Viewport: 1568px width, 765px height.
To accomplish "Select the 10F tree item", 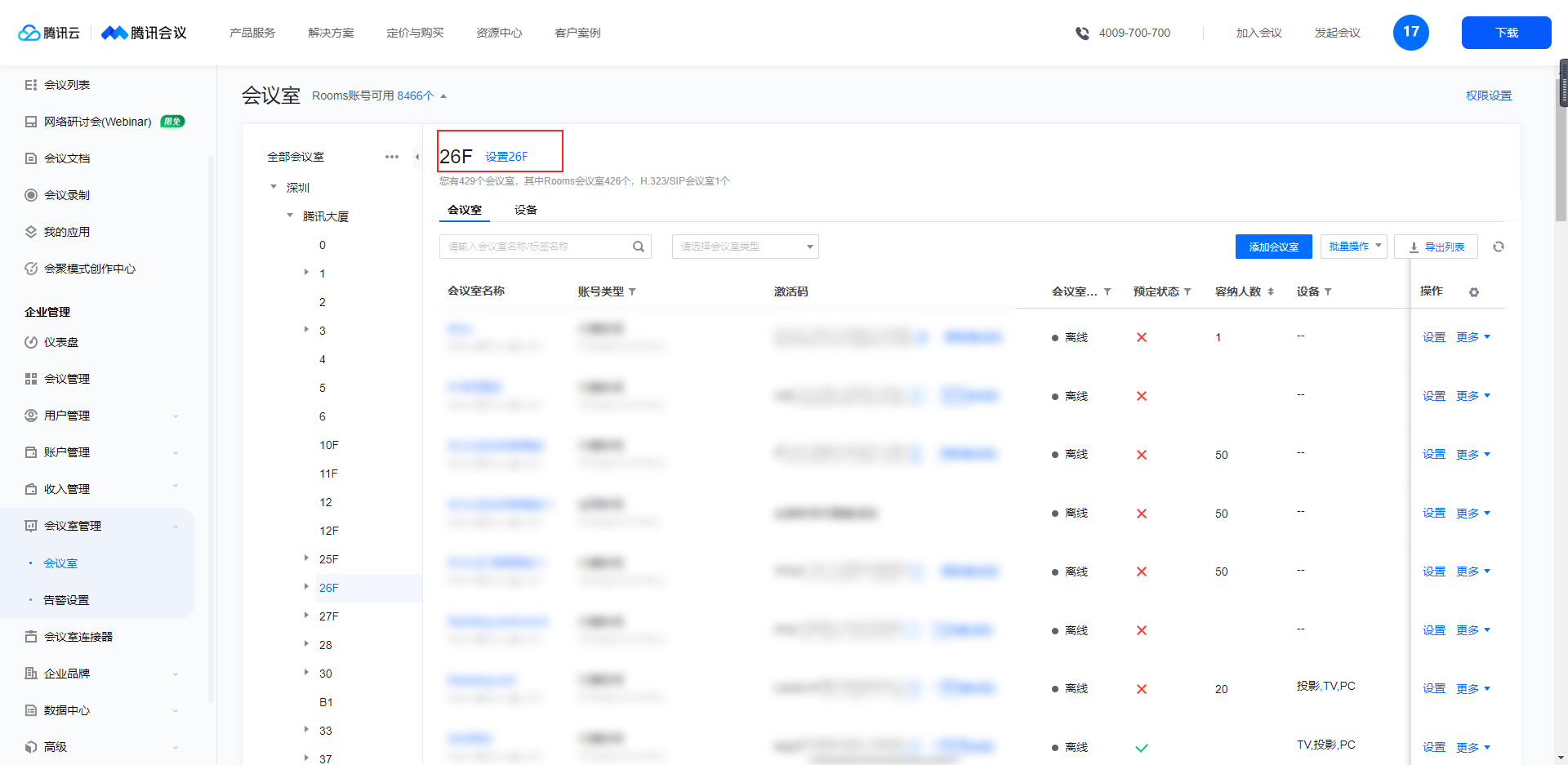I will tap(328, 445).
